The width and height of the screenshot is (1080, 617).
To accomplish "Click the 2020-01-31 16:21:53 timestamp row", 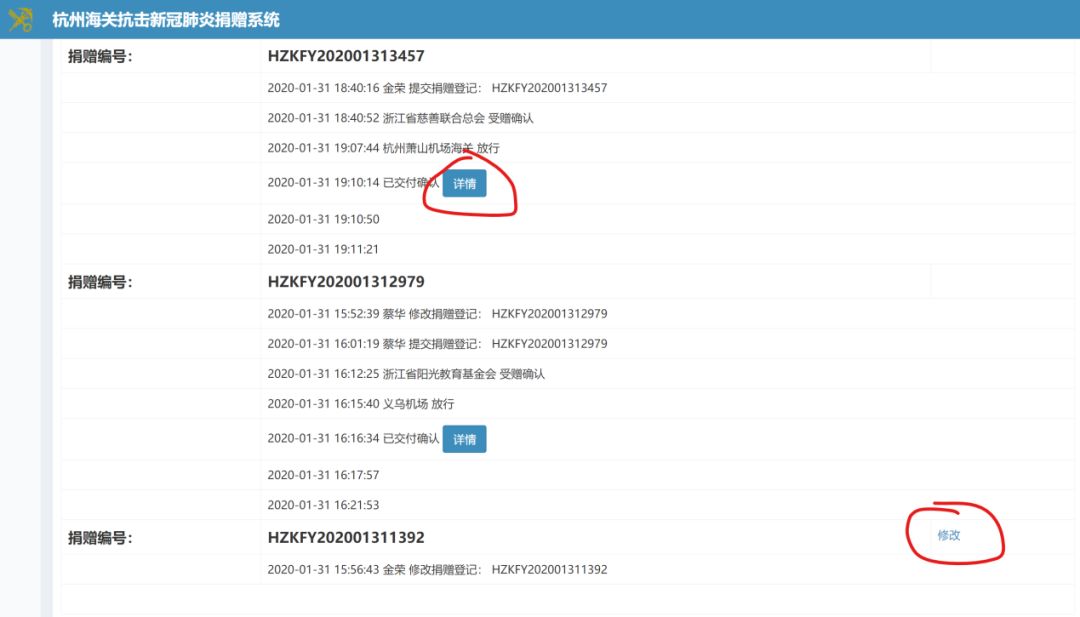I will point(323,505).
